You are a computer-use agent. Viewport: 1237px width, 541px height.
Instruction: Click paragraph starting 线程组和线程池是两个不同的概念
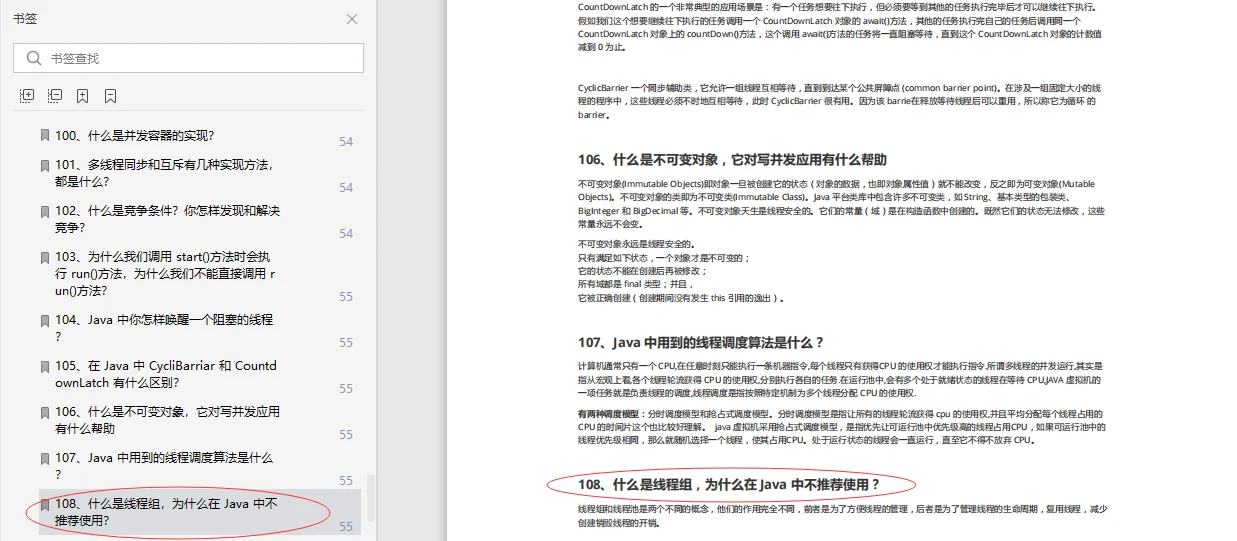842,515
